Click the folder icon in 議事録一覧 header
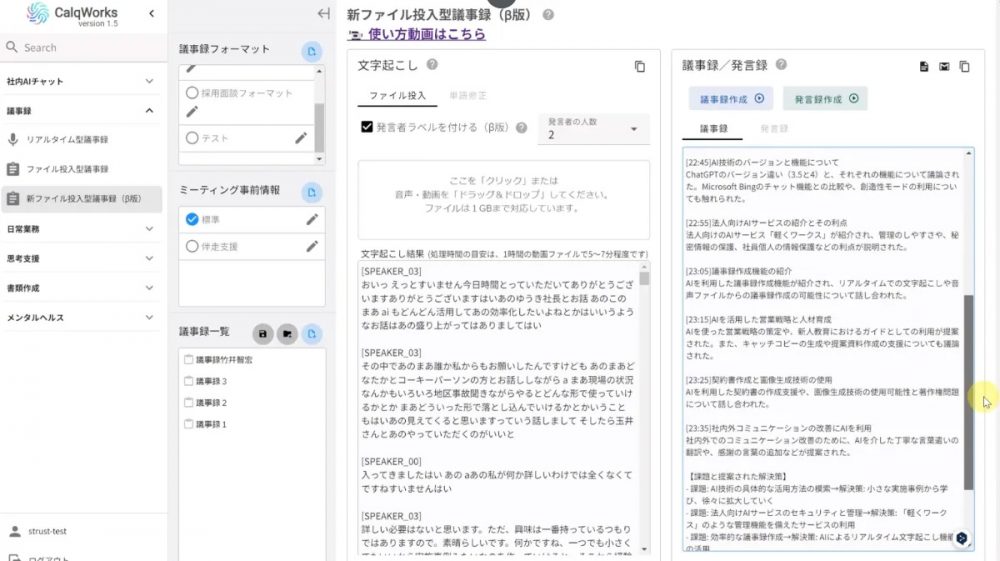This screenshot has width=1000, height=561. [287, 334]
